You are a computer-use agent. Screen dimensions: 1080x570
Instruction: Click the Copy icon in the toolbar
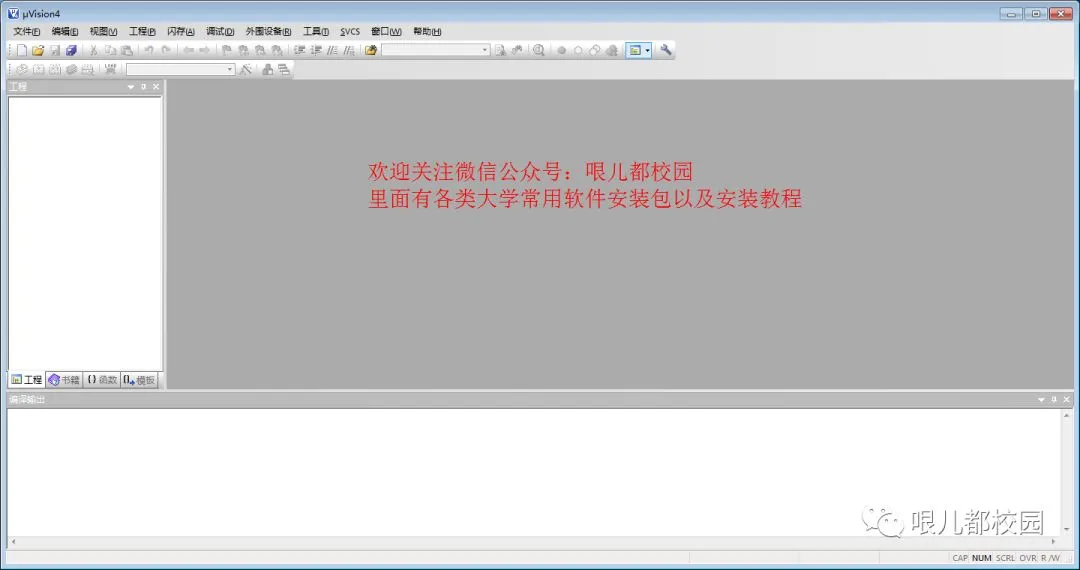point(110,50)
